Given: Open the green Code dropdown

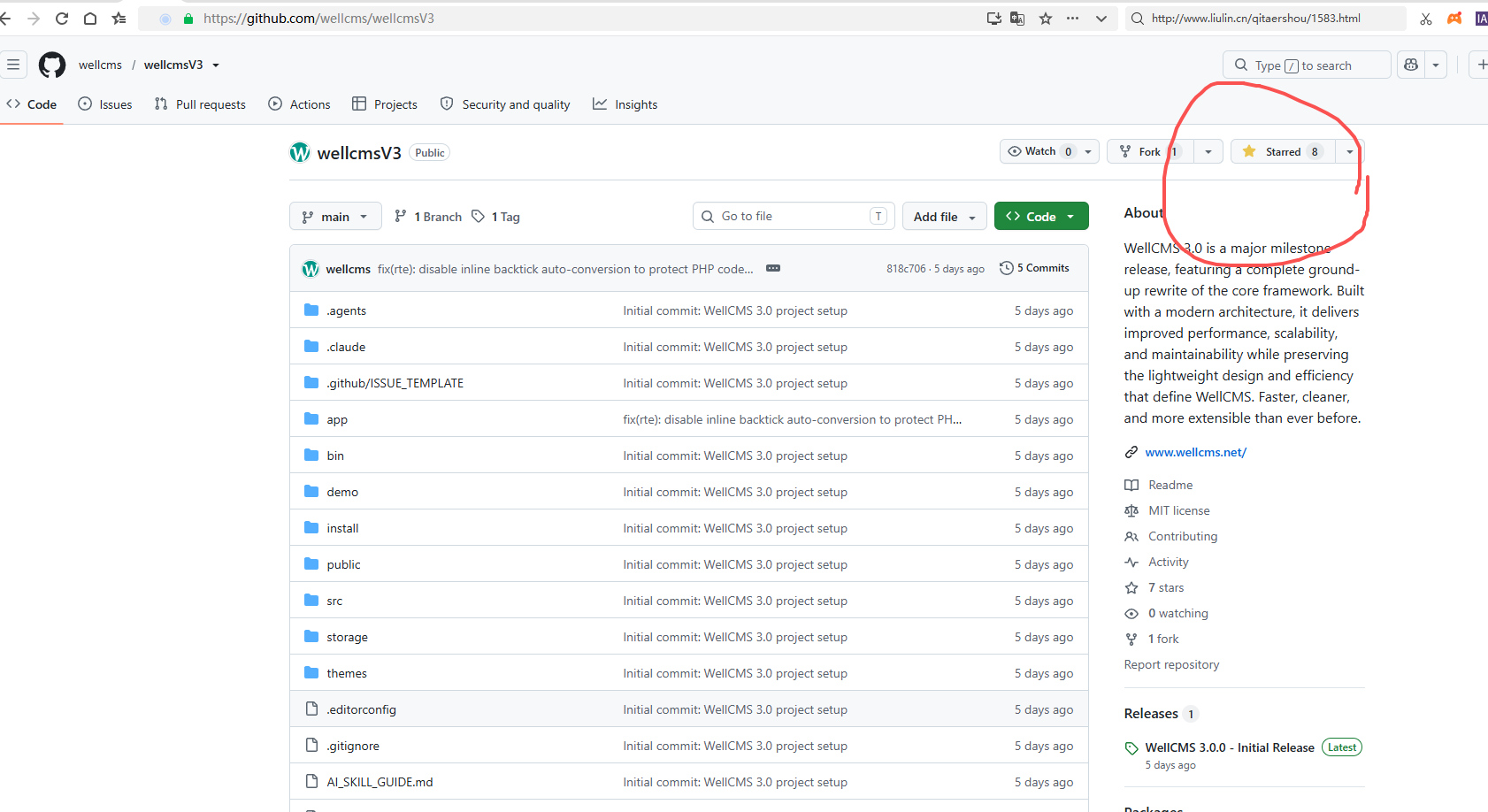Looking at the screenshot, I should pyautogui.click(x=1041, y=216).
